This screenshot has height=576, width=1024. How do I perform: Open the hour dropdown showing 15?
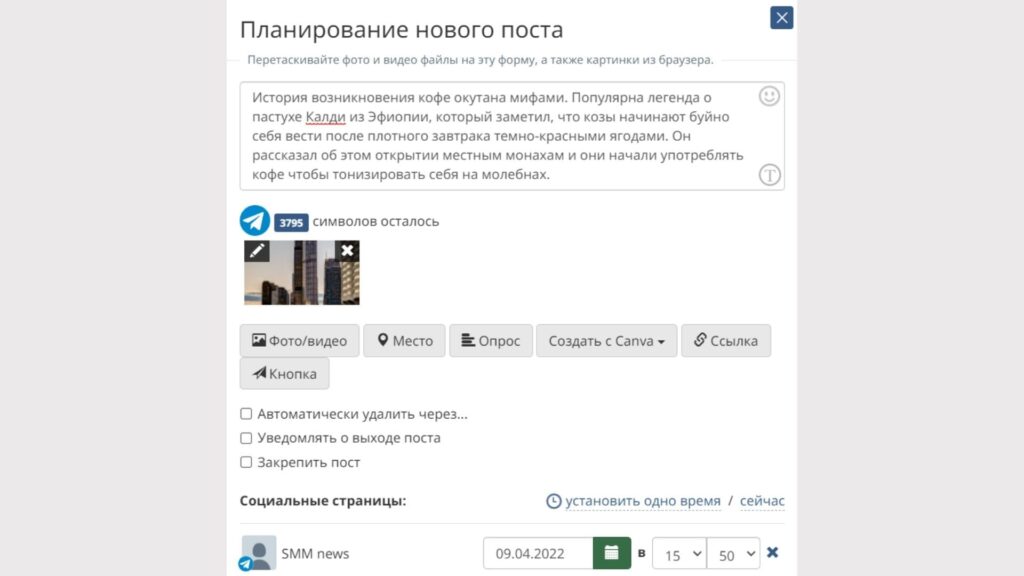[678, 553]
